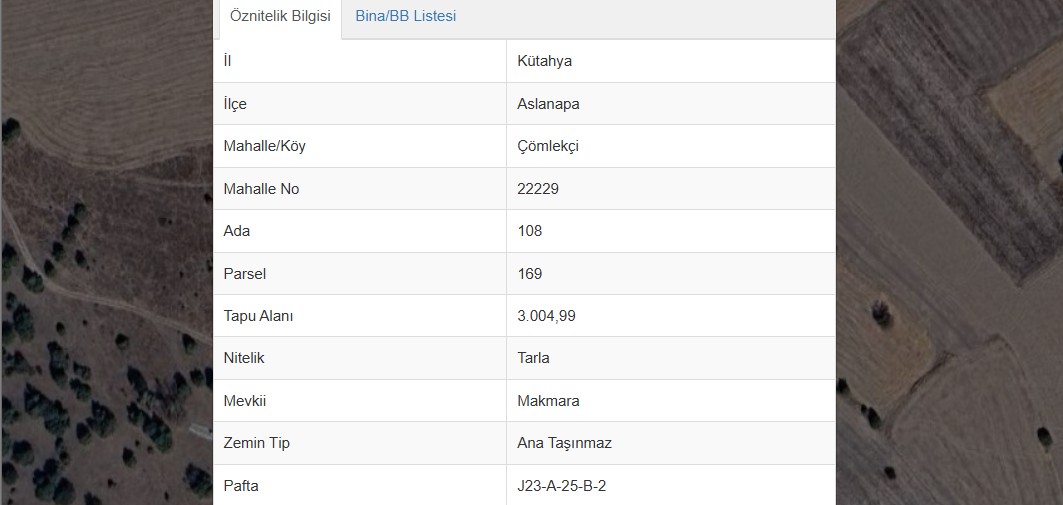The image size is (1063, 505).
Task: Switch to the Bina/BB Listesi tab
Action: [x=405, y=16]
